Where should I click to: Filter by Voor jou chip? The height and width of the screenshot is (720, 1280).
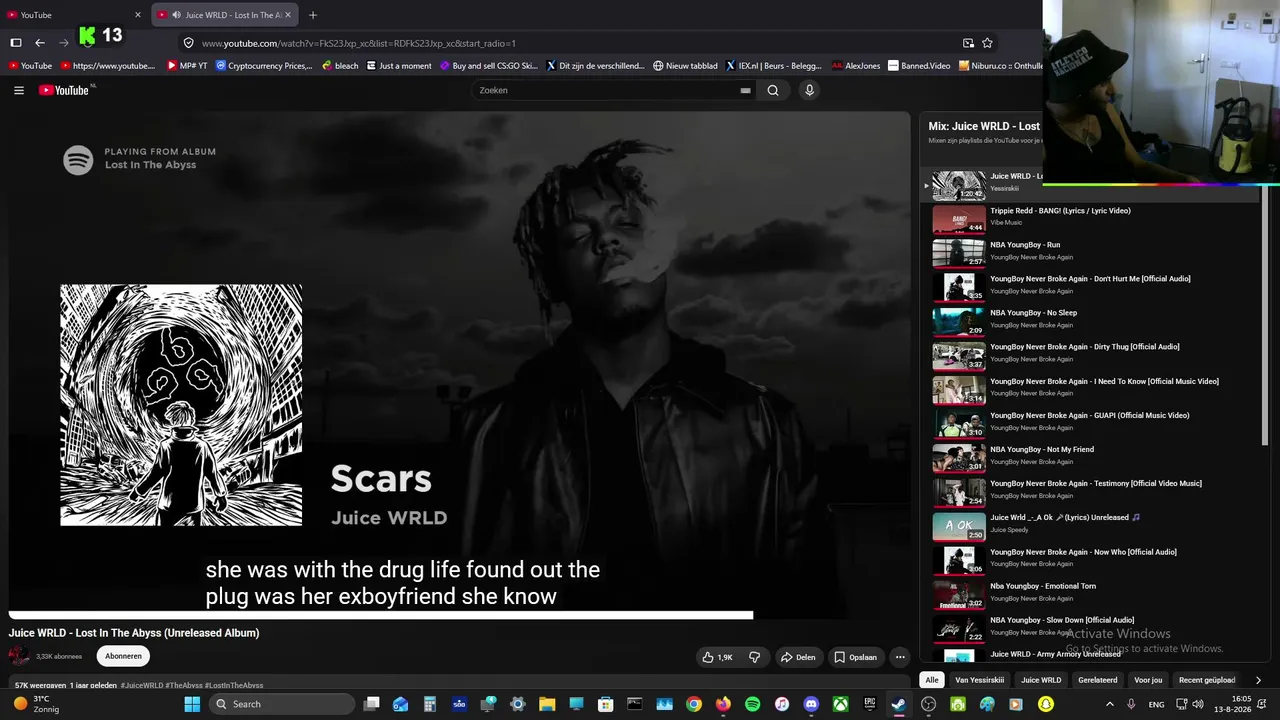1148,680
